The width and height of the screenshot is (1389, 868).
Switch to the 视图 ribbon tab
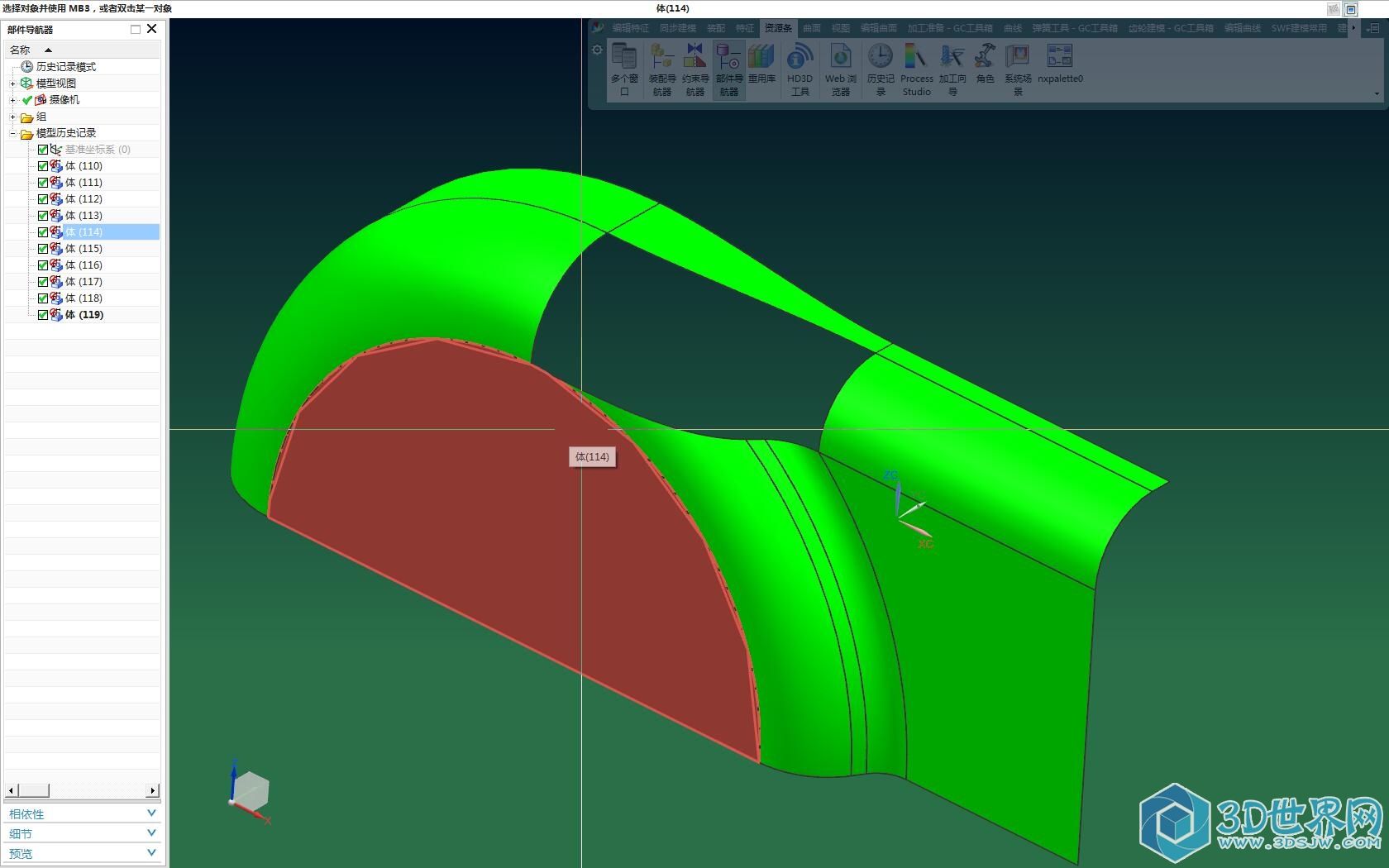tap(841, 28)
